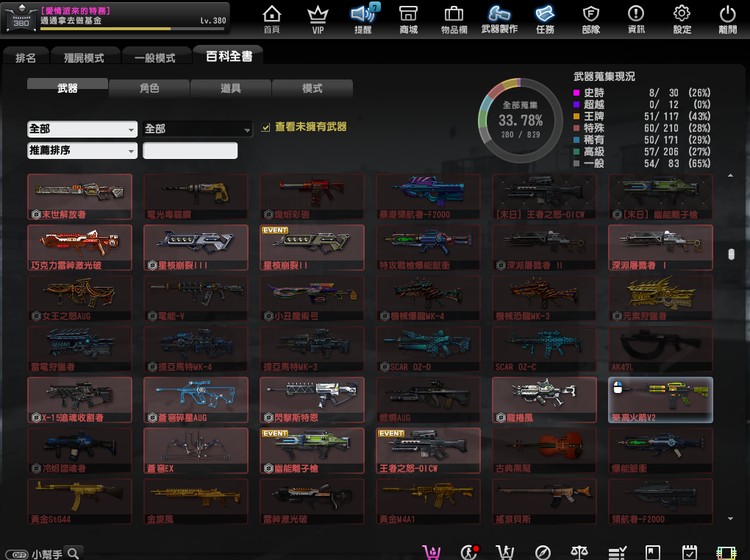Click the balance scales icon
The height and width of the screenshot is (560, 750).
point(579,553)
